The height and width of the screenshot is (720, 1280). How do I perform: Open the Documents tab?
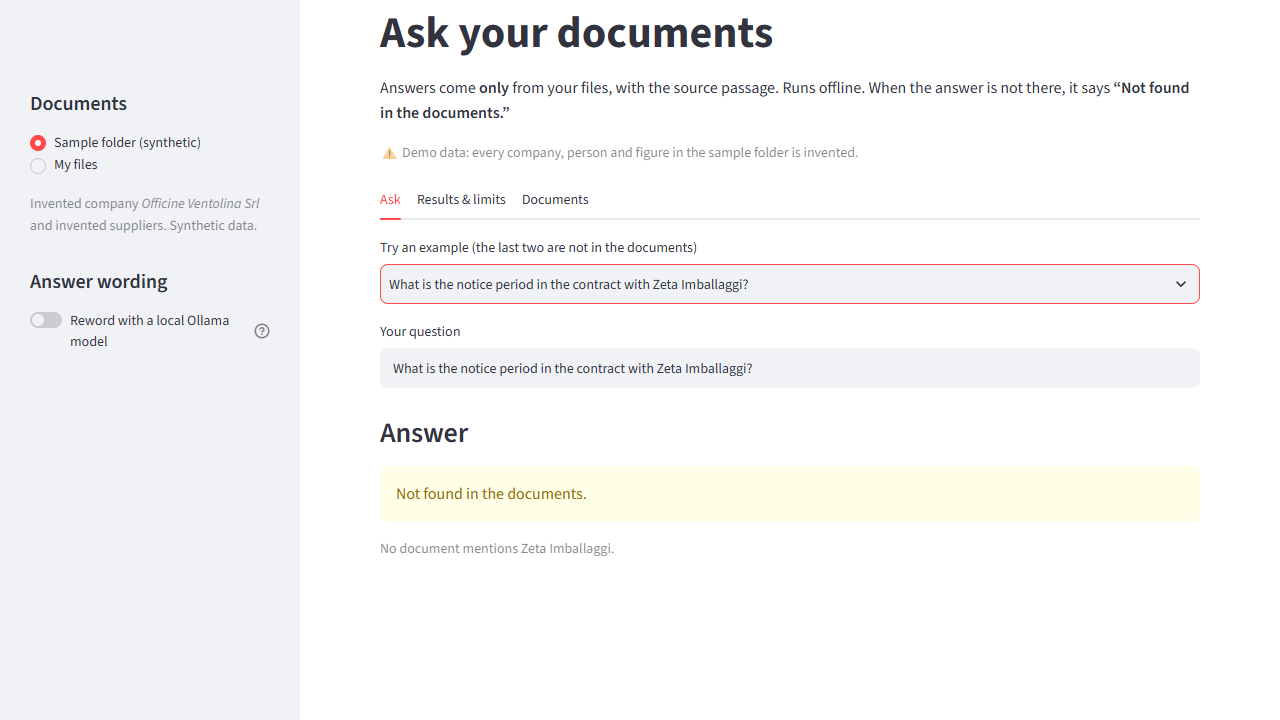[555, 199]
